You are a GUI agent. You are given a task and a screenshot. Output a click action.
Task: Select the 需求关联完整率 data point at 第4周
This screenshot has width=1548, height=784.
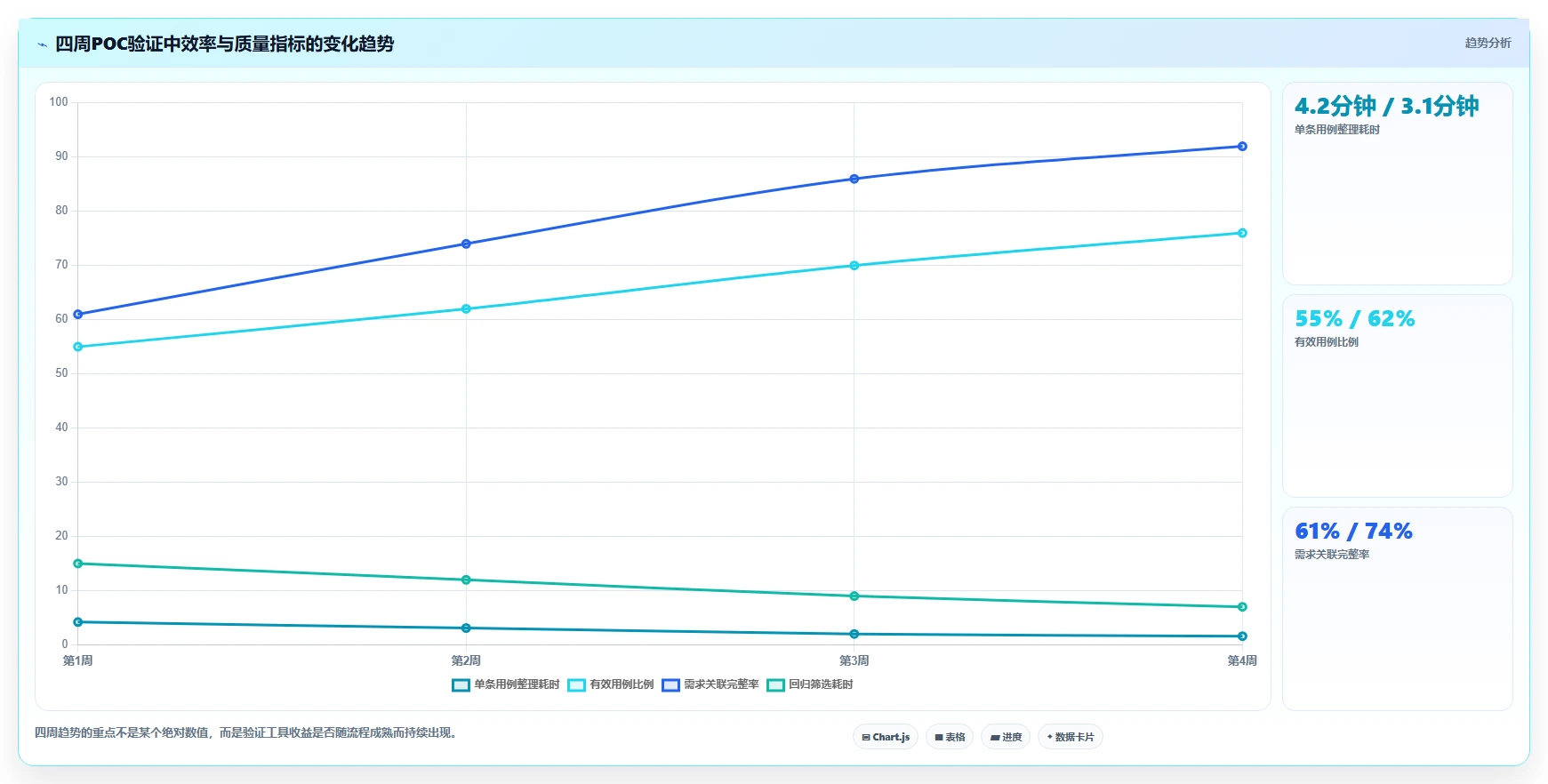click(x=1242, y=147)
